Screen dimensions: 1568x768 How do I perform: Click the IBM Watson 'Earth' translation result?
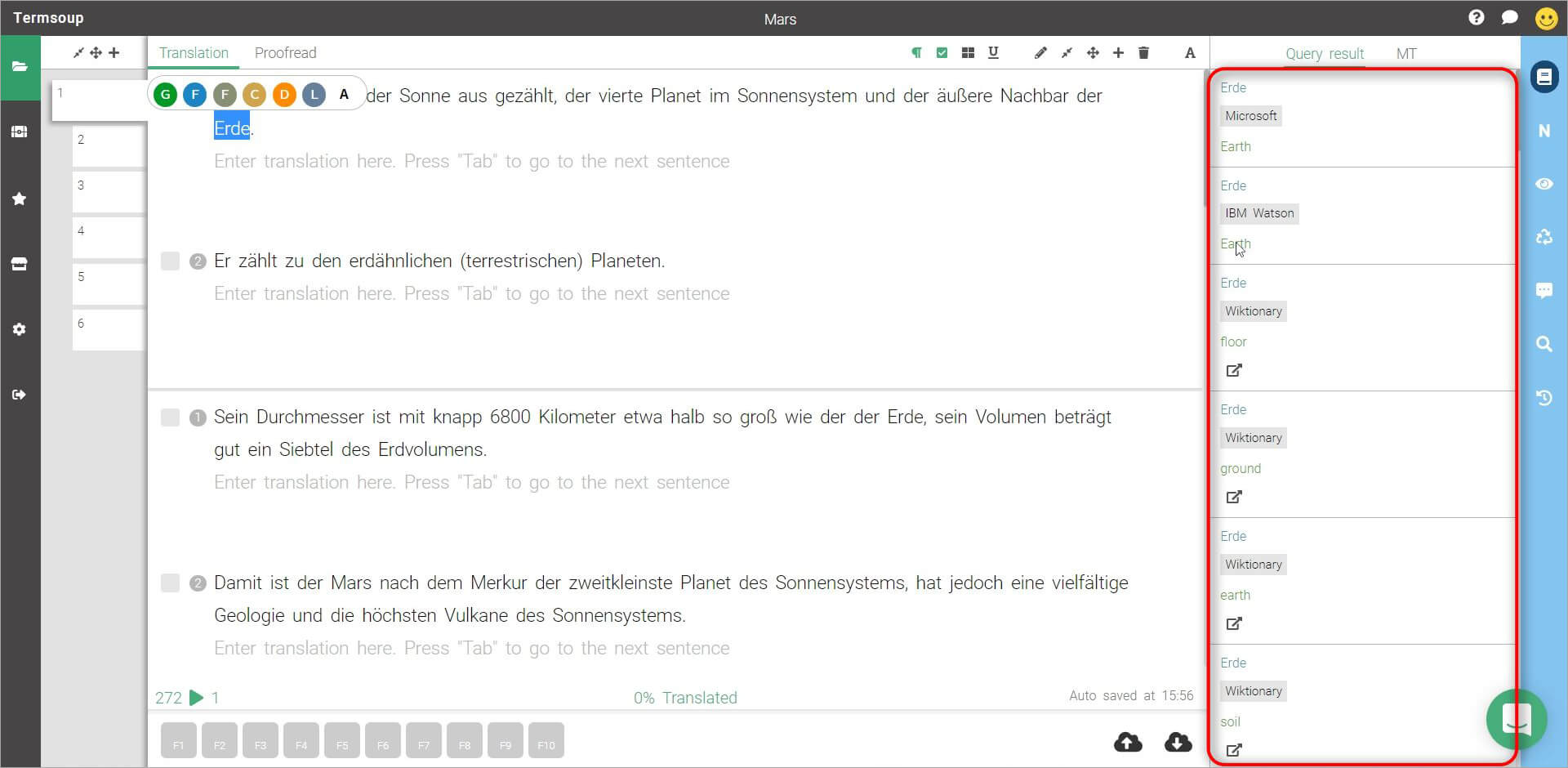1236,244
